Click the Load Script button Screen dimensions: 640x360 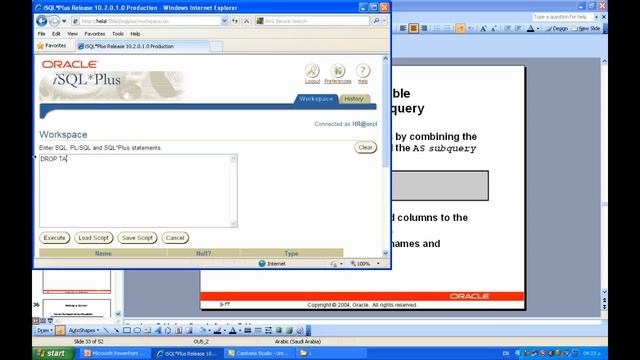(x=93, y=238)
